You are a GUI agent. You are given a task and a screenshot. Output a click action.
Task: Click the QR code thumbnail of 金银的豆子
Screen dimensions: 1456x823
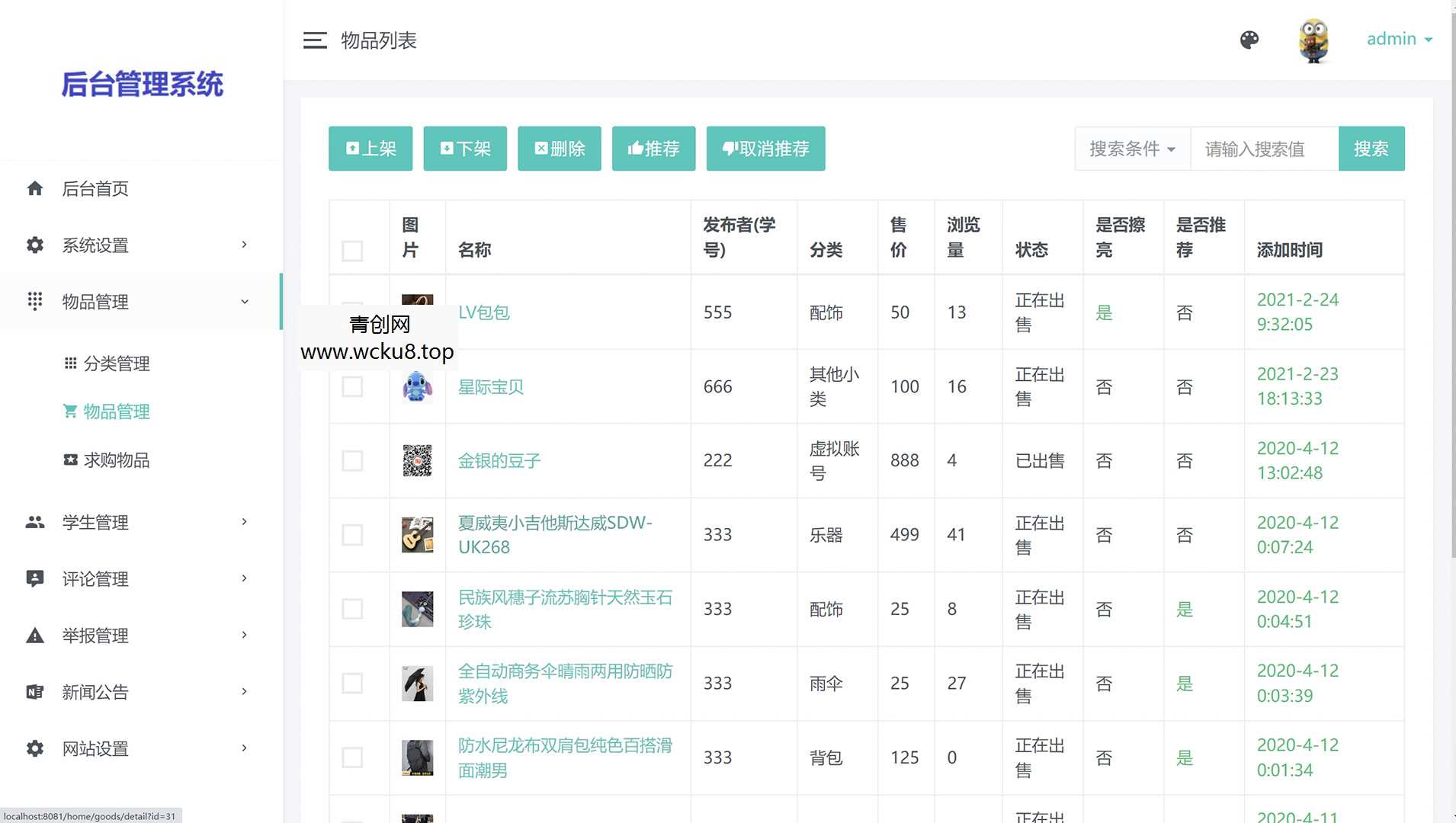click(417, 460)
